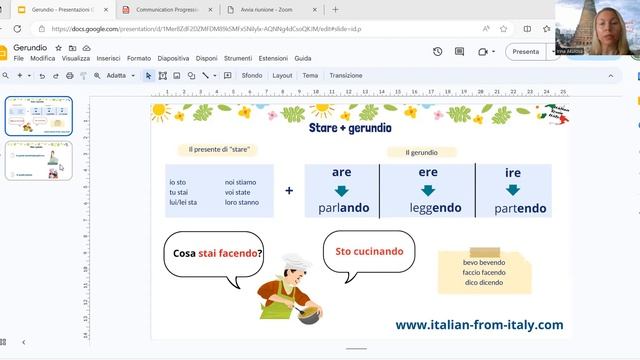Open the Formato menu
Image resolution: width=640 pixels, height=360 pixels.
click(139, 58)
